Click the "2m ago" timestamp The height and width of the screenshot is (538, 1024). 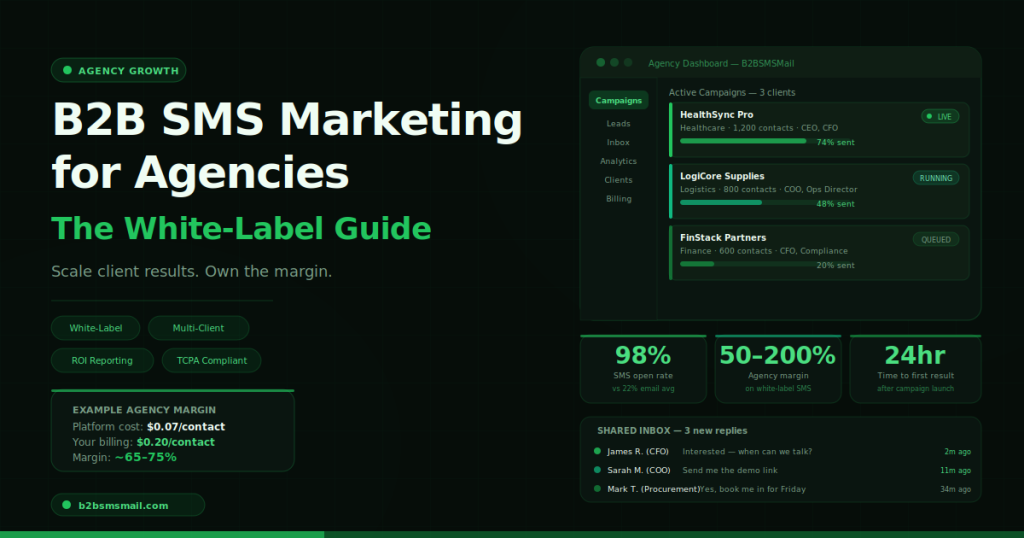click(957, 452)
